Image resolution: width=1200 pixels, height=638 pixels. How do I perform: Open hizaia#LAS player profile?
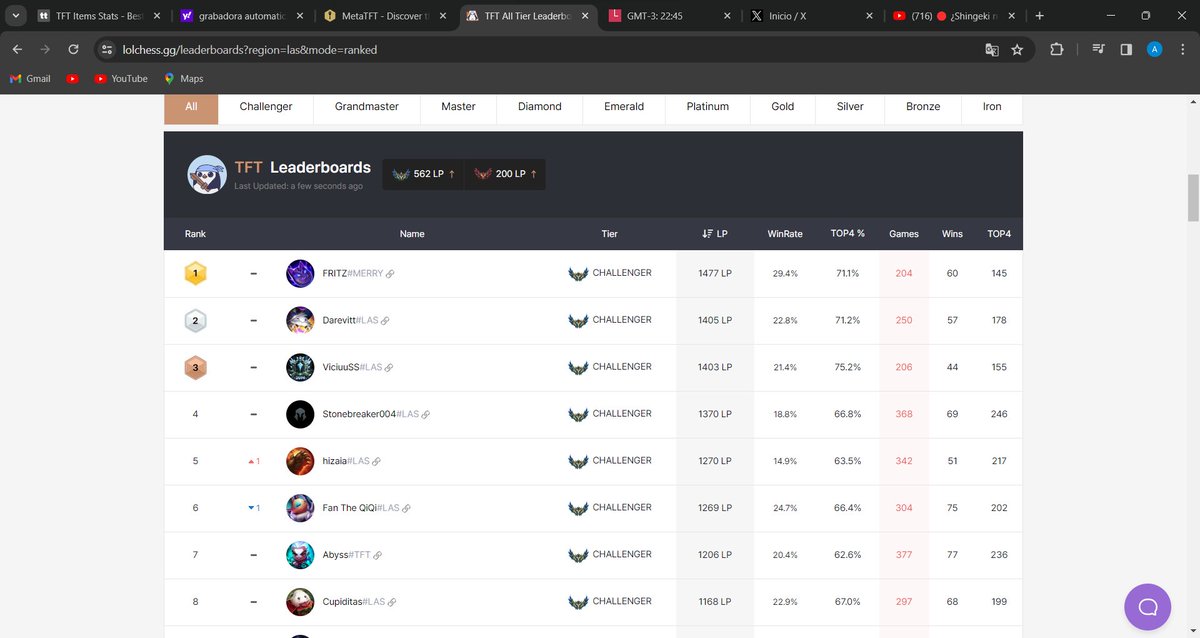[x=346, y=461]
